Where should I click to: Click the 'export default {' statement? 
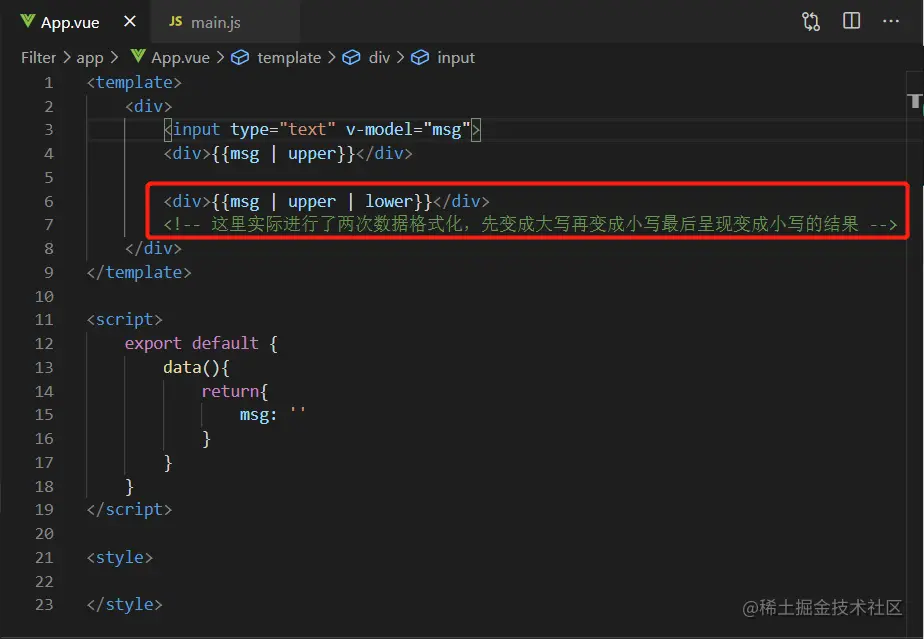(201, 344)
